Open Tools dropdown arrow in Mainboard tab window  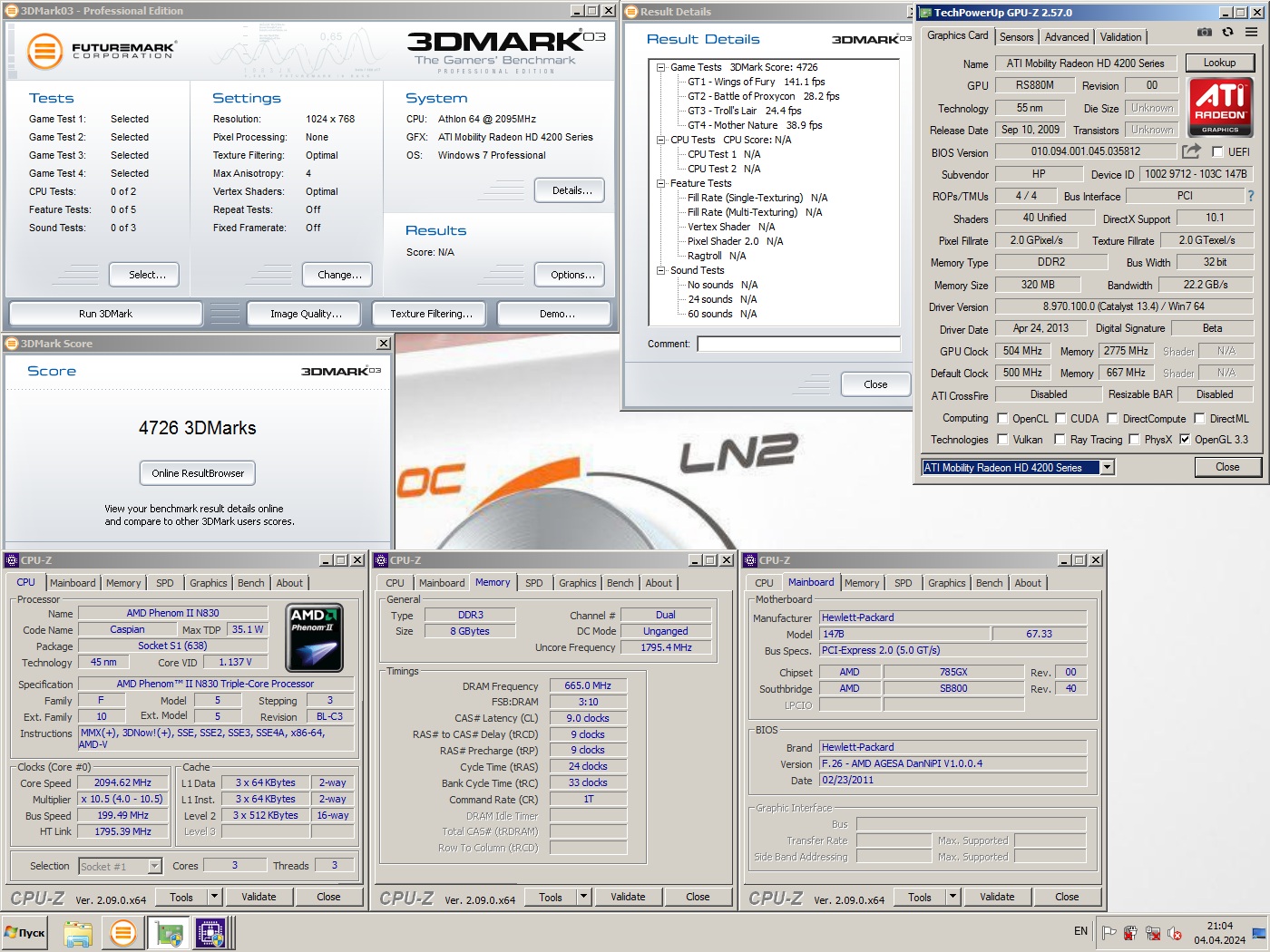point(953,897)
